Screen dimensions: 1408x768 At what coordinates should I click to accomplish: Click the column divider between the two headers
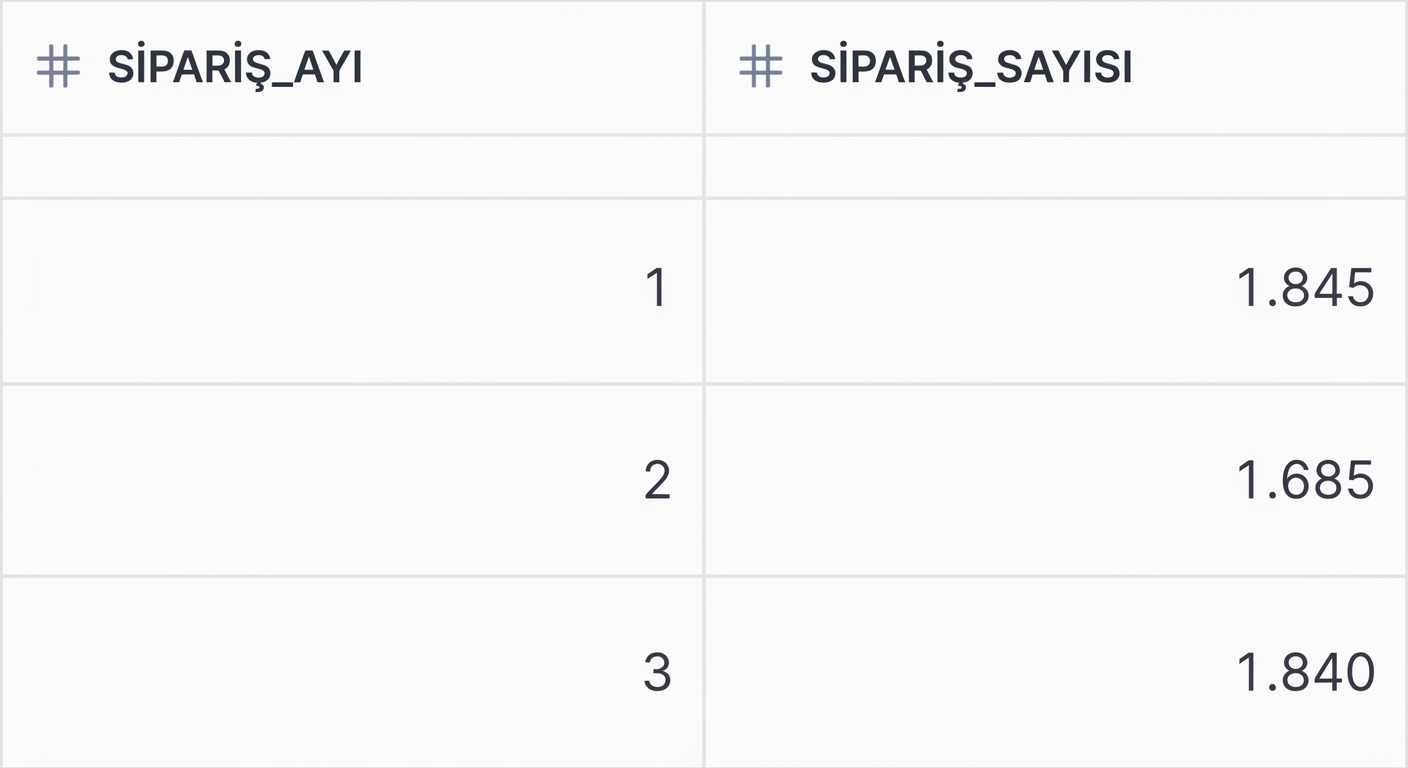[705, 66]
